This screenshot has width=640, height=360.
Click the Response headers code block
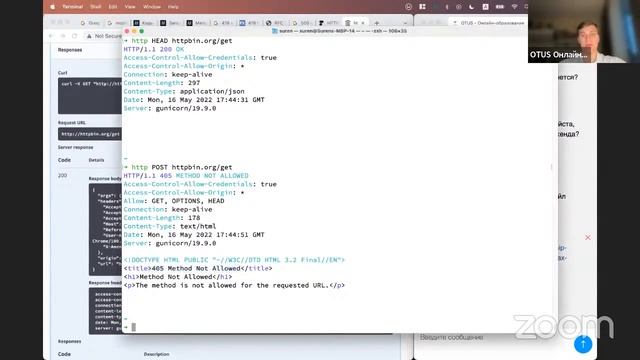[x=105, y=311]
